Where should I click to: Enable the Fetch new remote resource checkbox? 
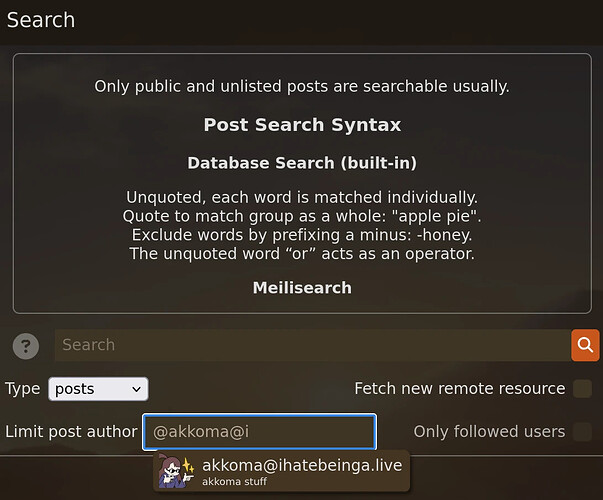tap(582, 388)
